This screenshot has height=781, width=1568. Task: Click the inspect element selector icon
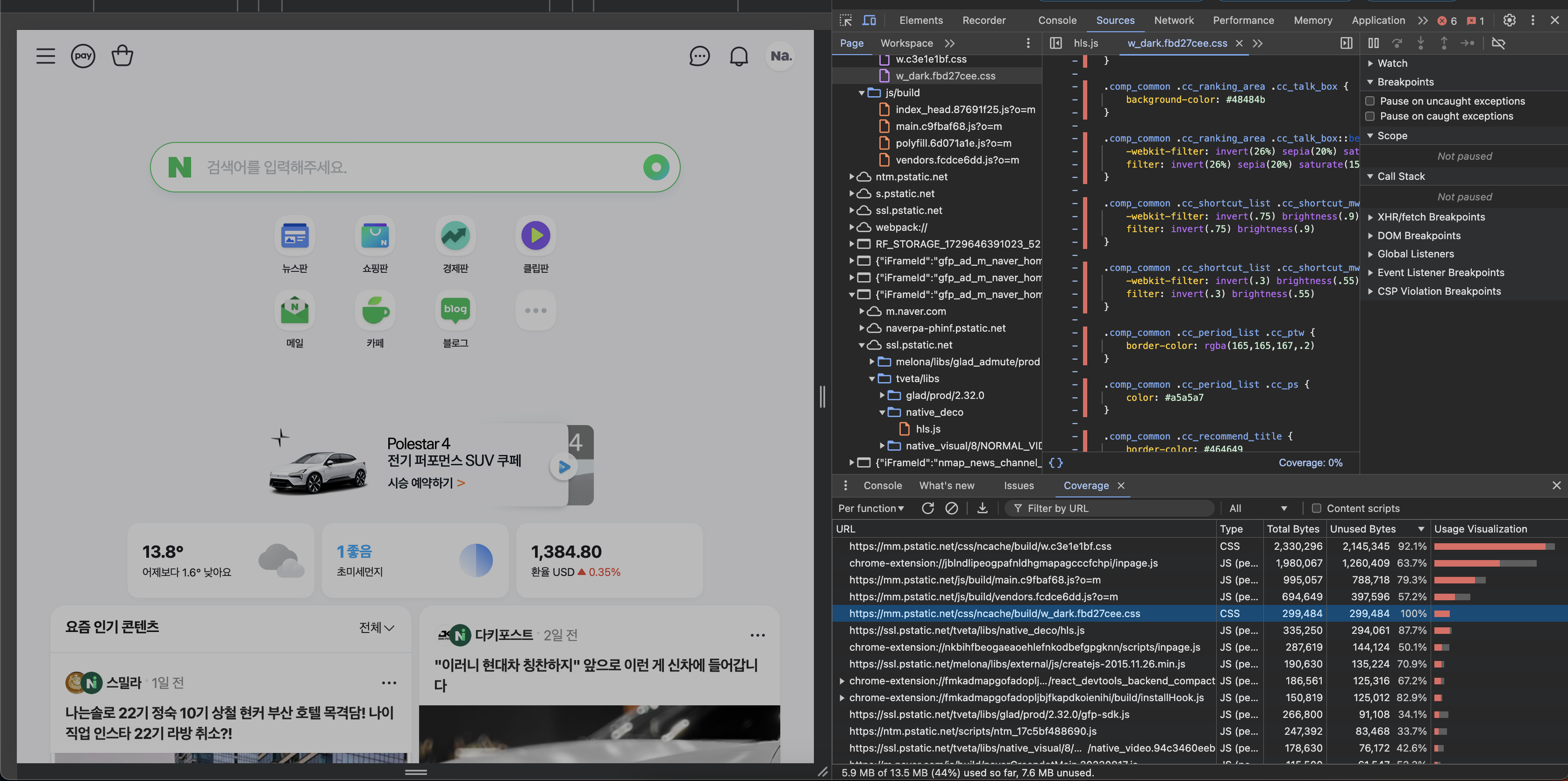846,20
